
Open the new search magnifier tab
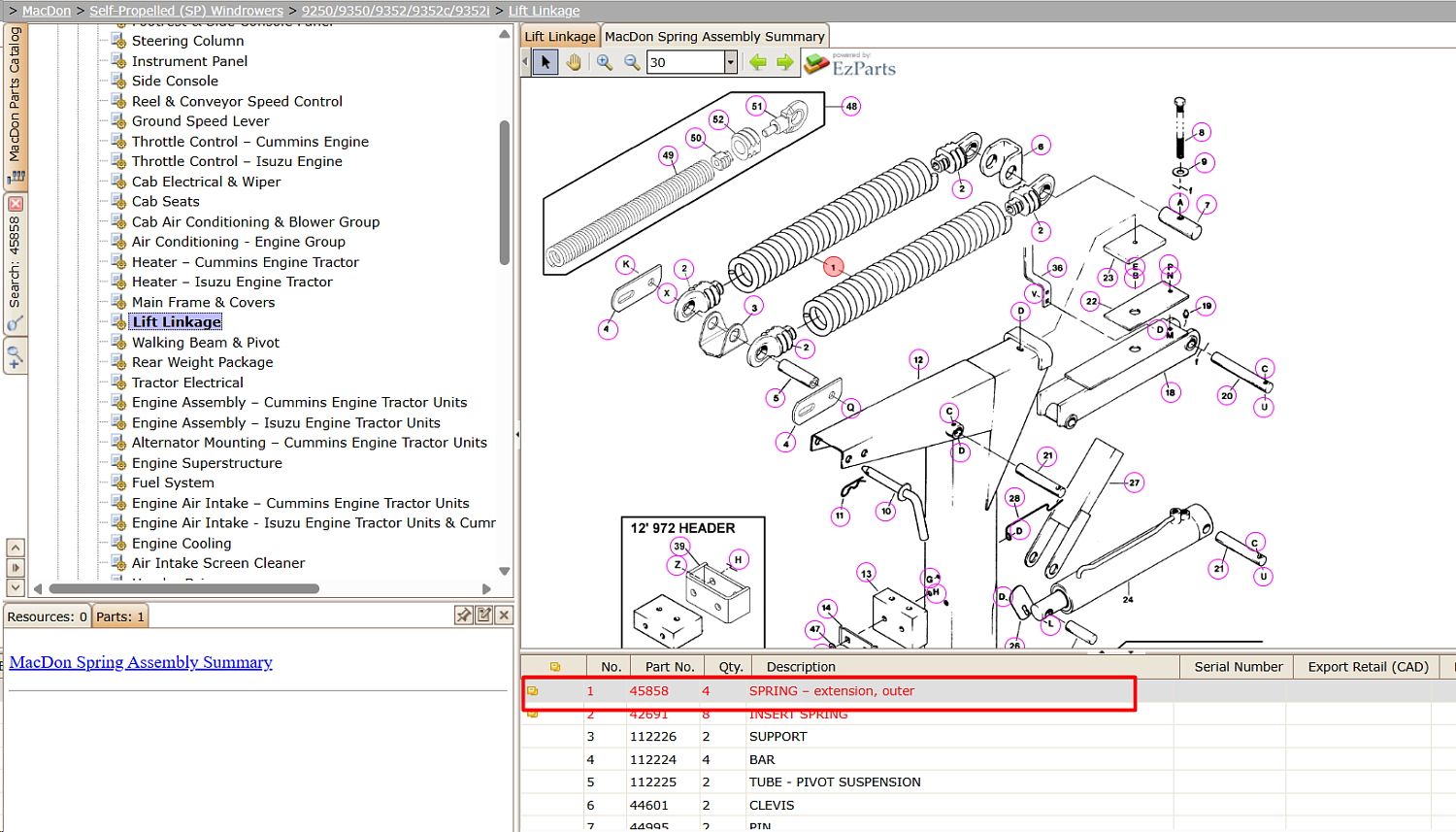tap(16, 355)
